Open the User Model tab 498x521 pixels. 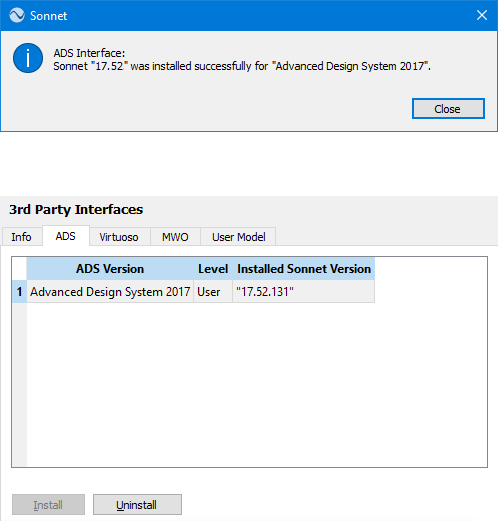click(238, 237)
